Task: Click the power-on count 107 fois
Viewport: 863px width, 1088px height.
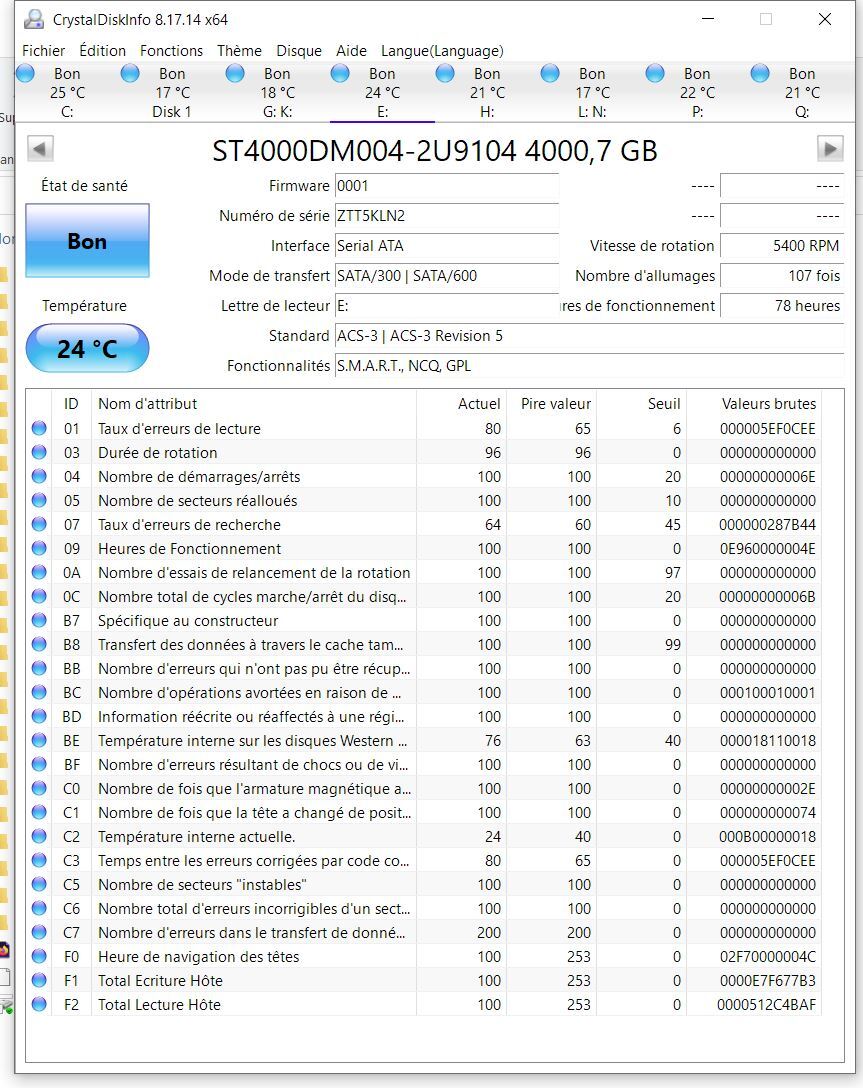Action: tap(782, 275)
